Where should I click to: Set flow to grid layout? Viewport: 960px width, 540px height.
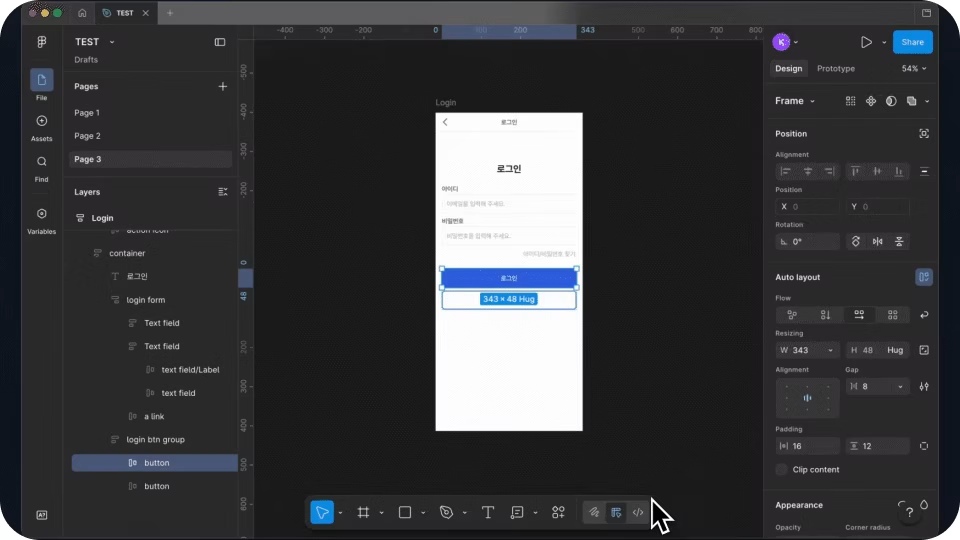(x=893, y=315)
